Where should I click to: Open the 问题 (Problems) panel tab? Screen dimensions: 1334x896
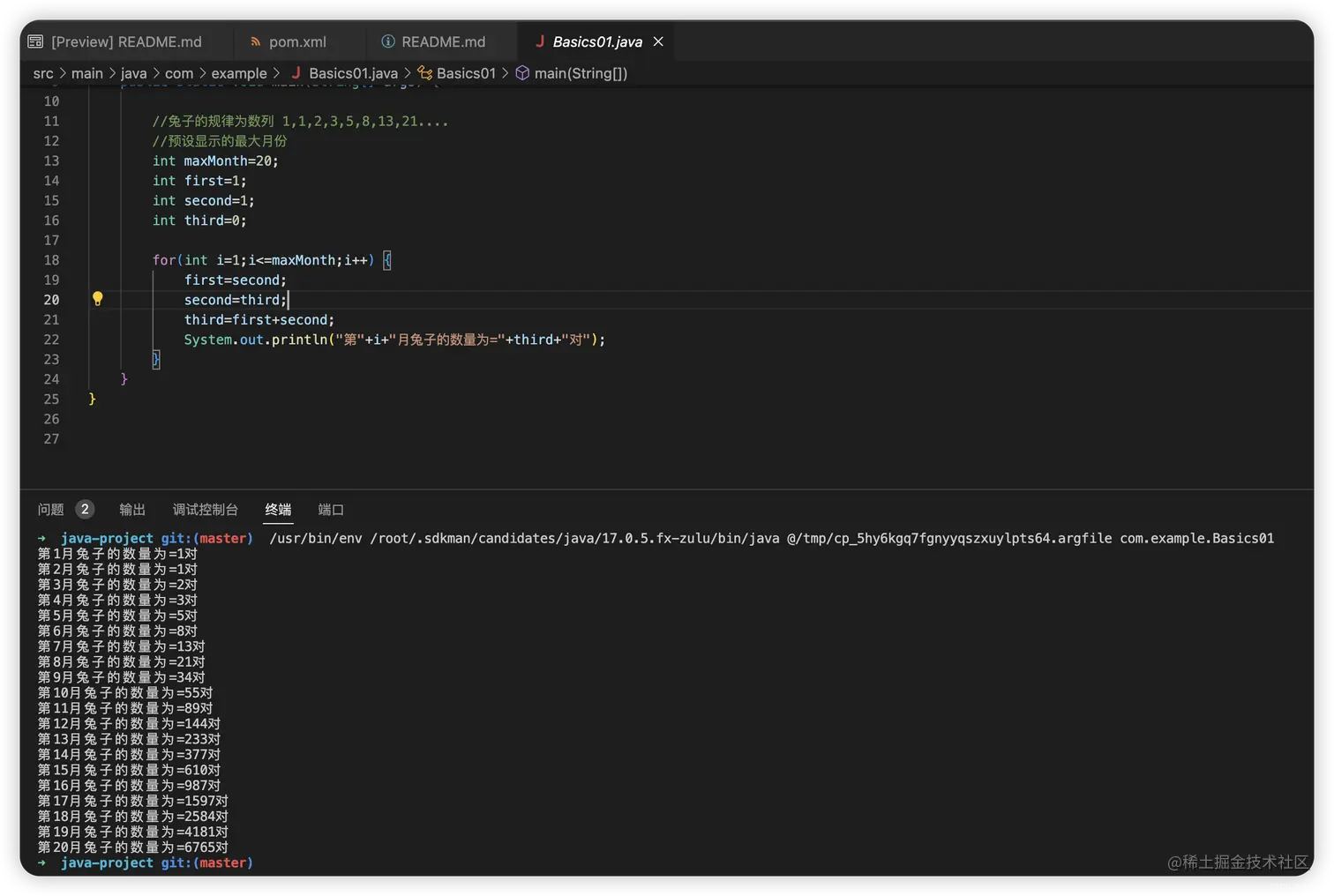pos(50,510)
